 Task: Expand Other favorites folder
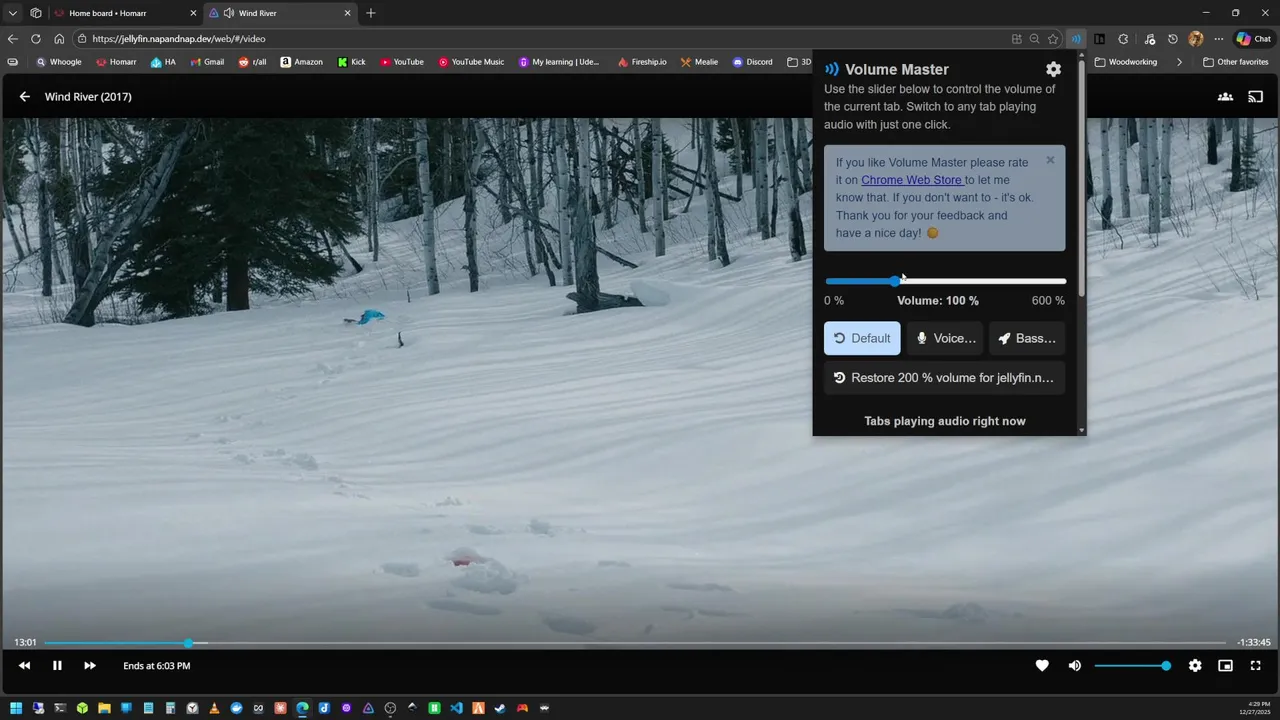pos(1236,62)
